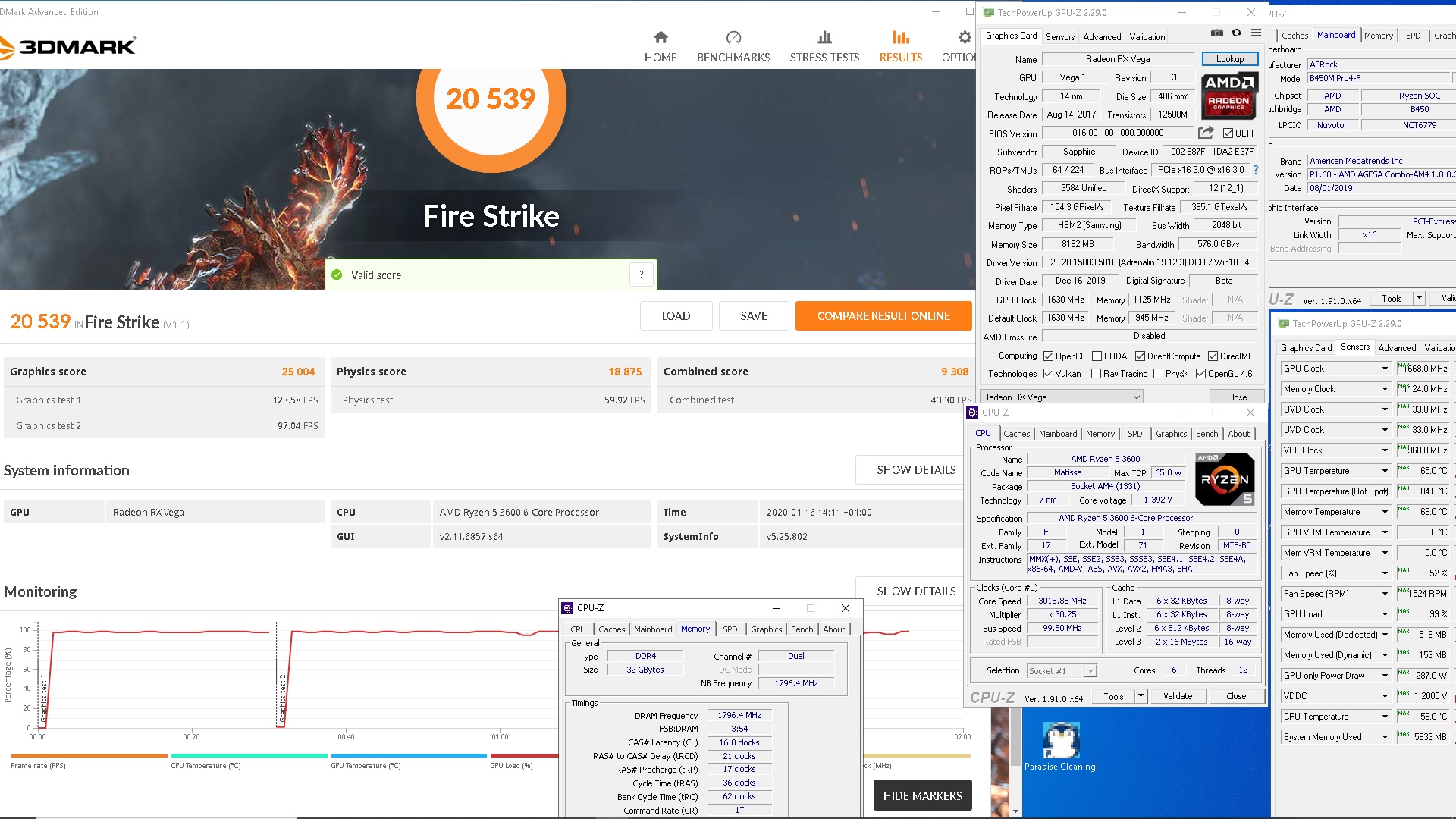
Task: Expand the GPU Temperature sensor dropdown
Action: [x=1385, y=471]
